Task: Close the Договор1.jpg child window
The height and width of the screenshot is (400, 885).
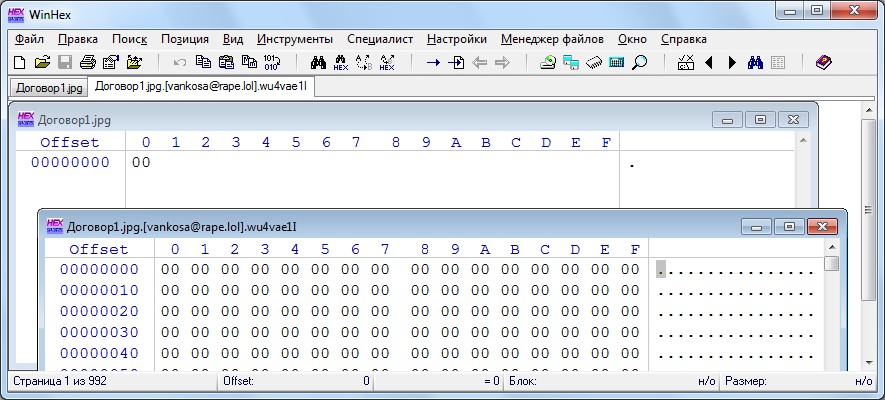Action: (793, 120)
